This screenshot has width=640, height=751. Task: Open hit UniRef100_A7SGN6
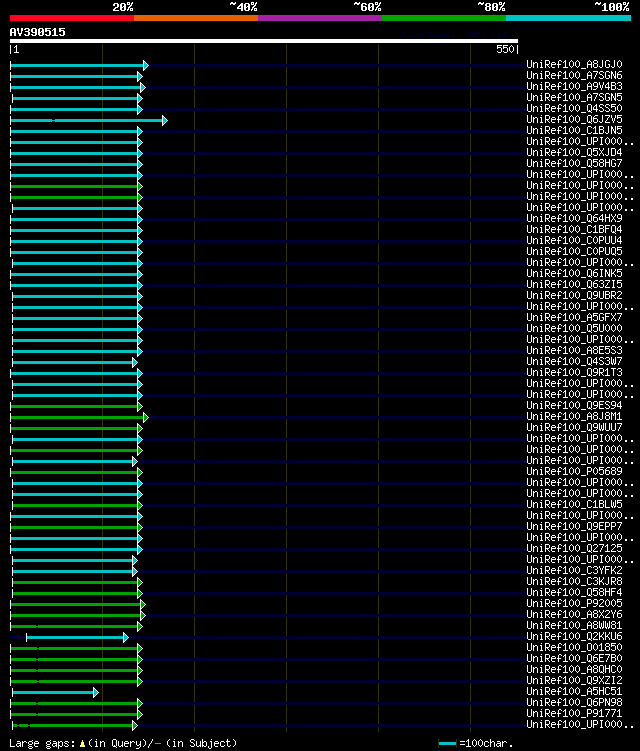[574, 75]
